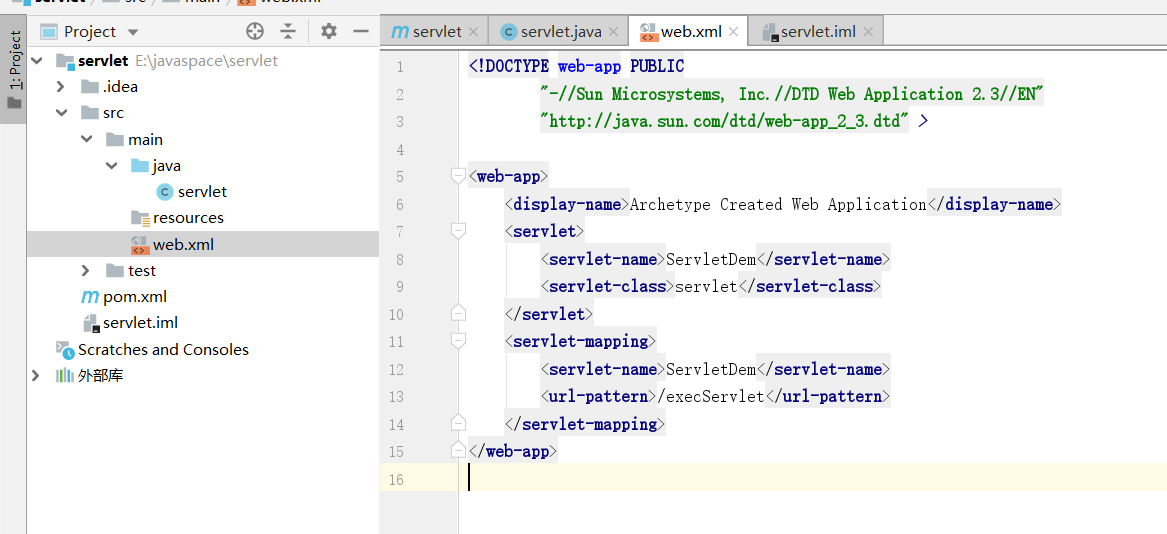The image size is (1167, 534).
Task: Place the cursor in empty line 16
Action: (x=813, y=477)
